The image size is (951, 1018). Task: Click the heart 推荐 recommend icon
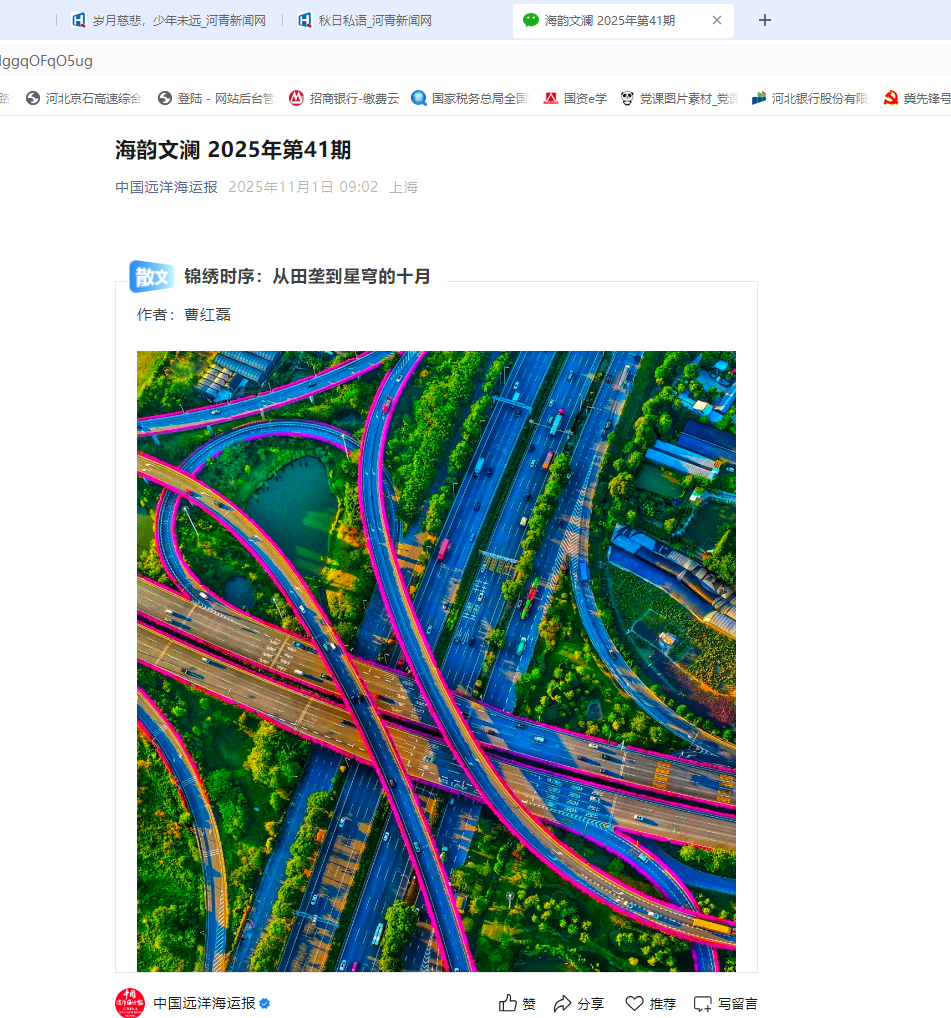634,1003
